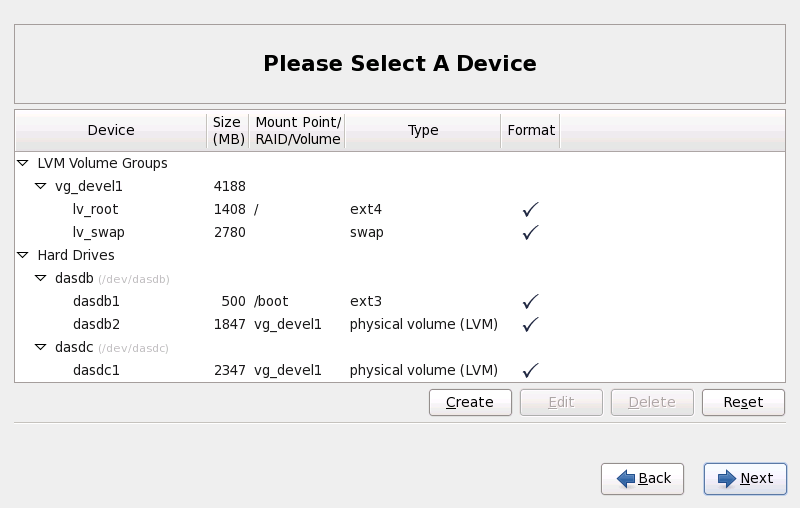The image size is (800, 508).
Task: Click the Type column header
Action: pos(423,130)
